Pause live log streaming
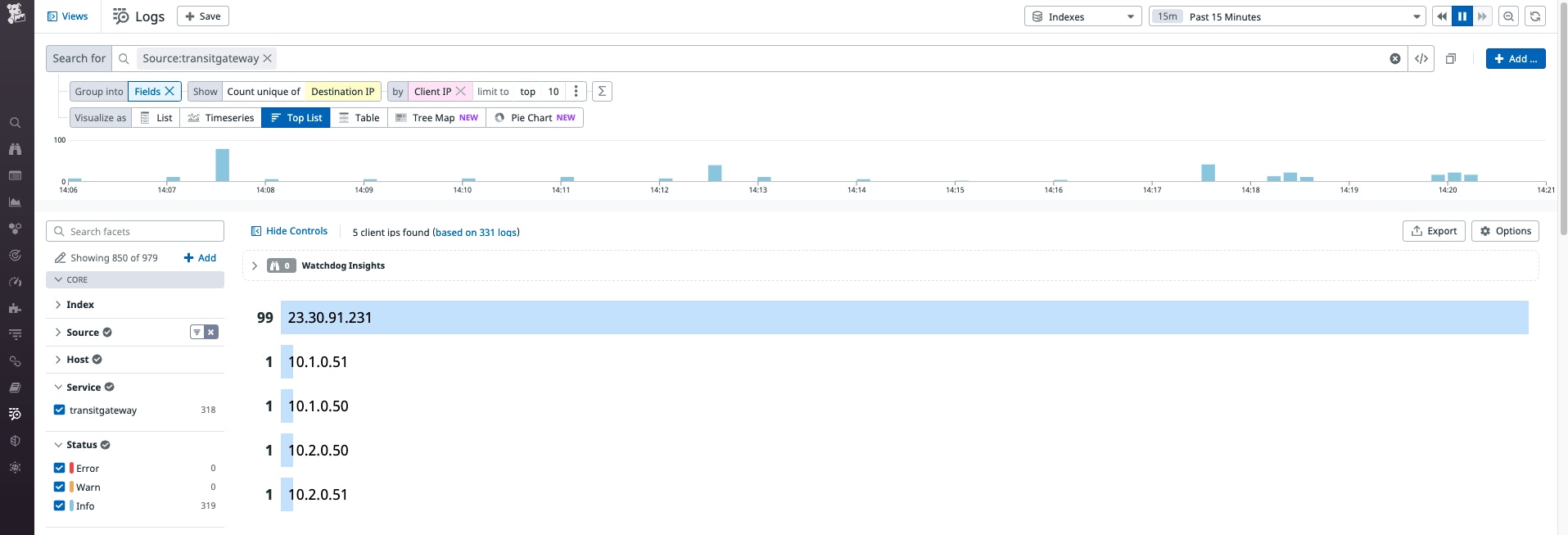The height and width of the screenshot is (535, 1568). (1462, 16)
